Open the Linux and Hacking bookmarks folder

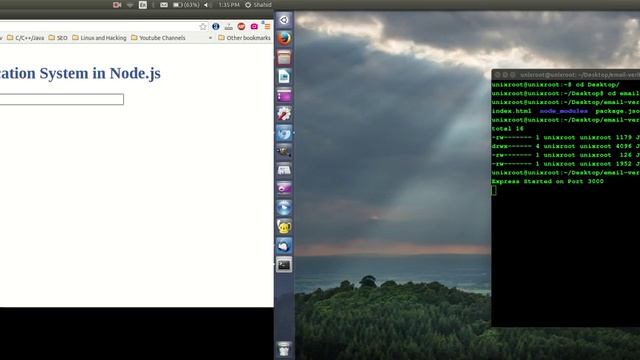coord(99,38)
